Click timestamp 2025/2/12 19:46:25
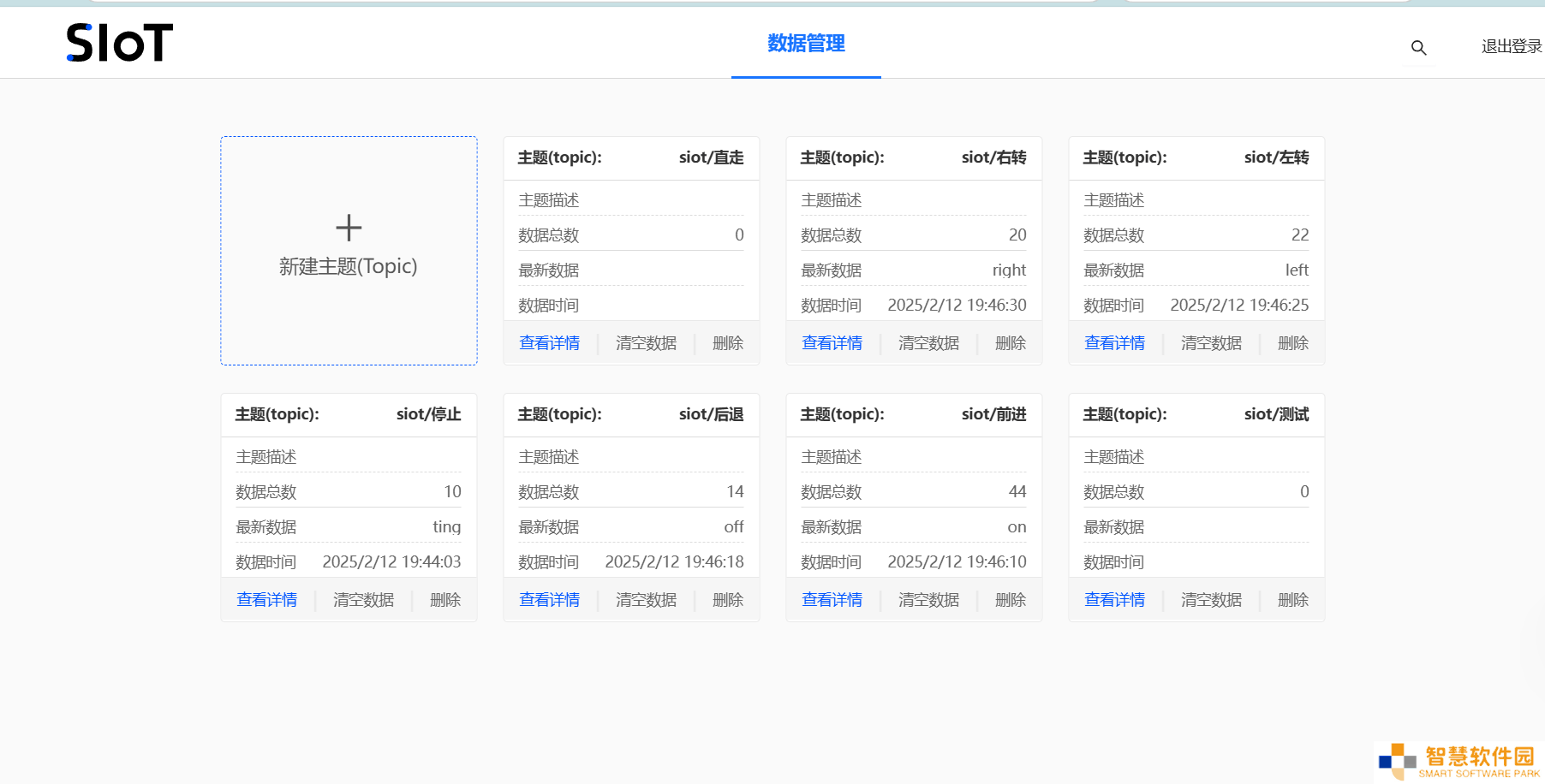1545x784 pixels. 1239,305
